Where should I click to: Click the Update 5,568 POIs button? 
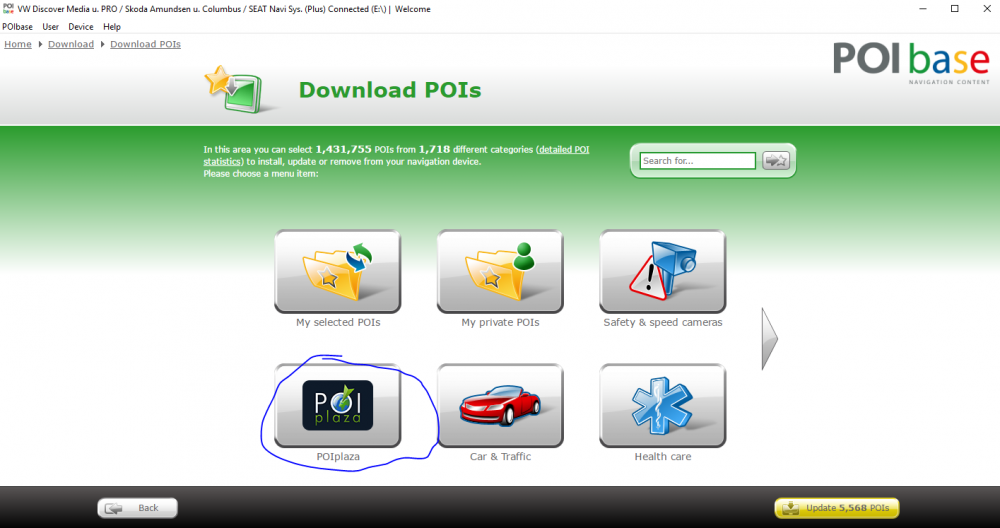[837, 508]
